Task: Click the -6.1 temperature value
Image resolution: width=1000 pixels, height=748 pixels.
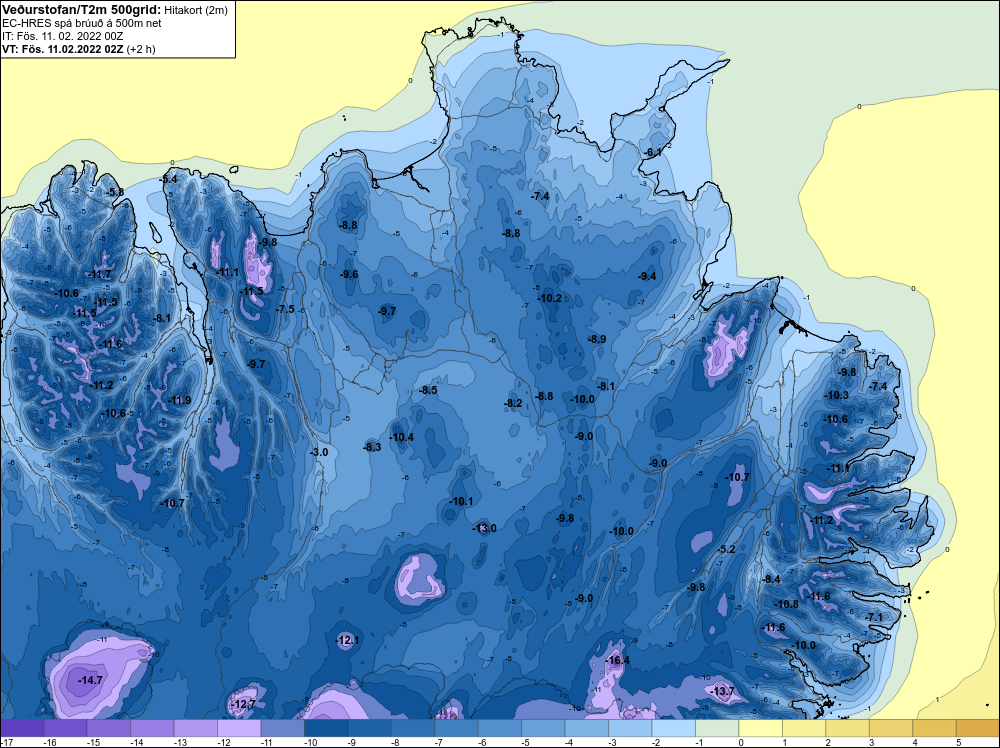Action: [x=653, y=152]
